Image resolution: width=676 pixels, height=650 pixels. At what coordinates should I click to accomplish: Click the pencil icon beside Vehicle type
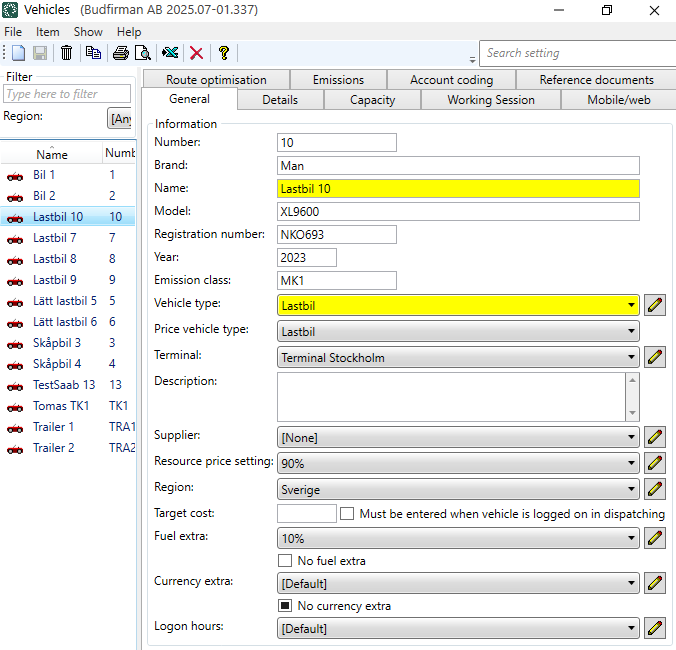655,305
